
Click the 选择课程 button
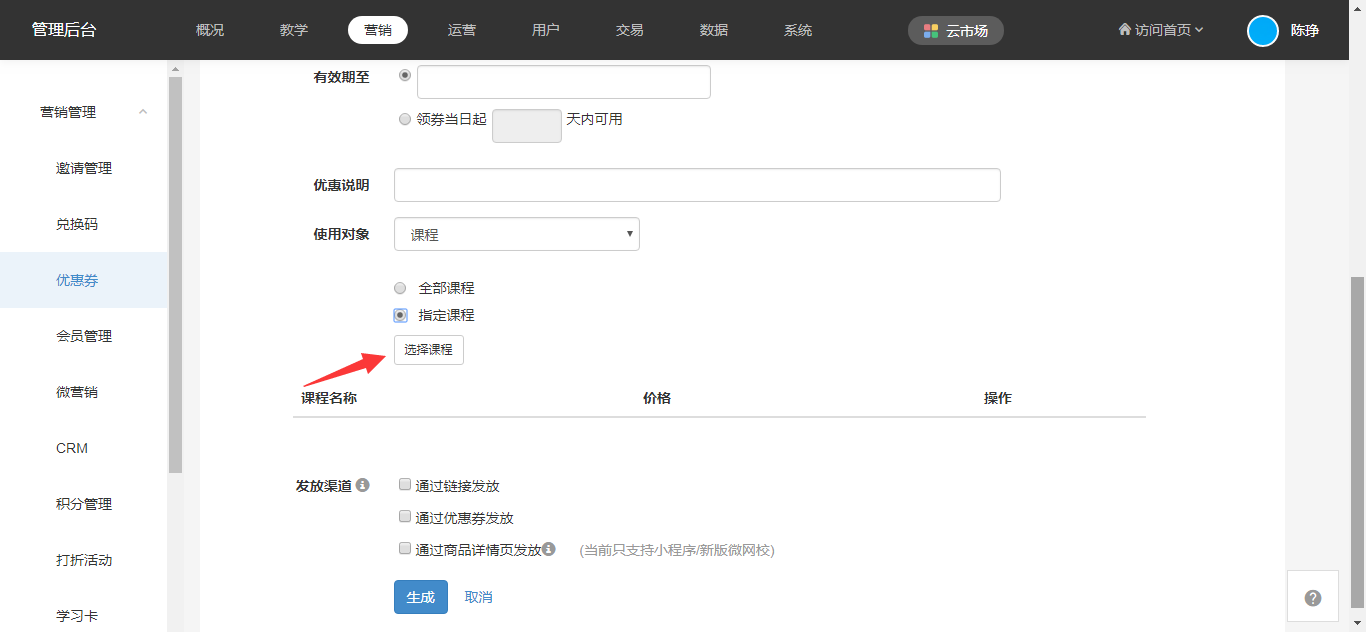(428, 350)
